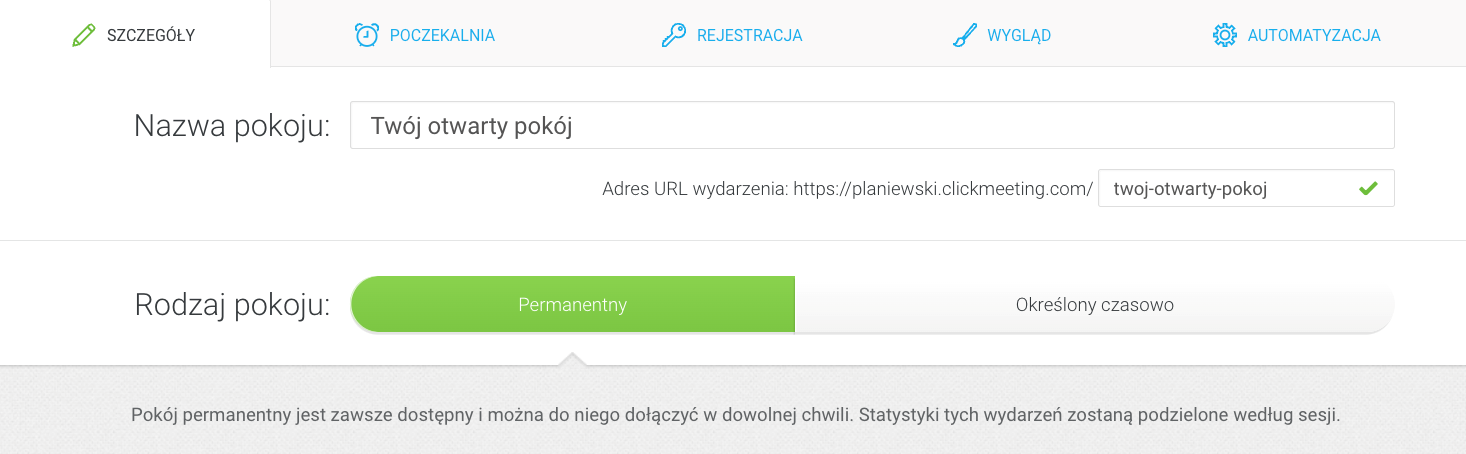Viewport: 1466px width, 454px height.
Task: Click the 'twoj-otwarty-pokoj' URL slug field
Action: (1226, 188)
